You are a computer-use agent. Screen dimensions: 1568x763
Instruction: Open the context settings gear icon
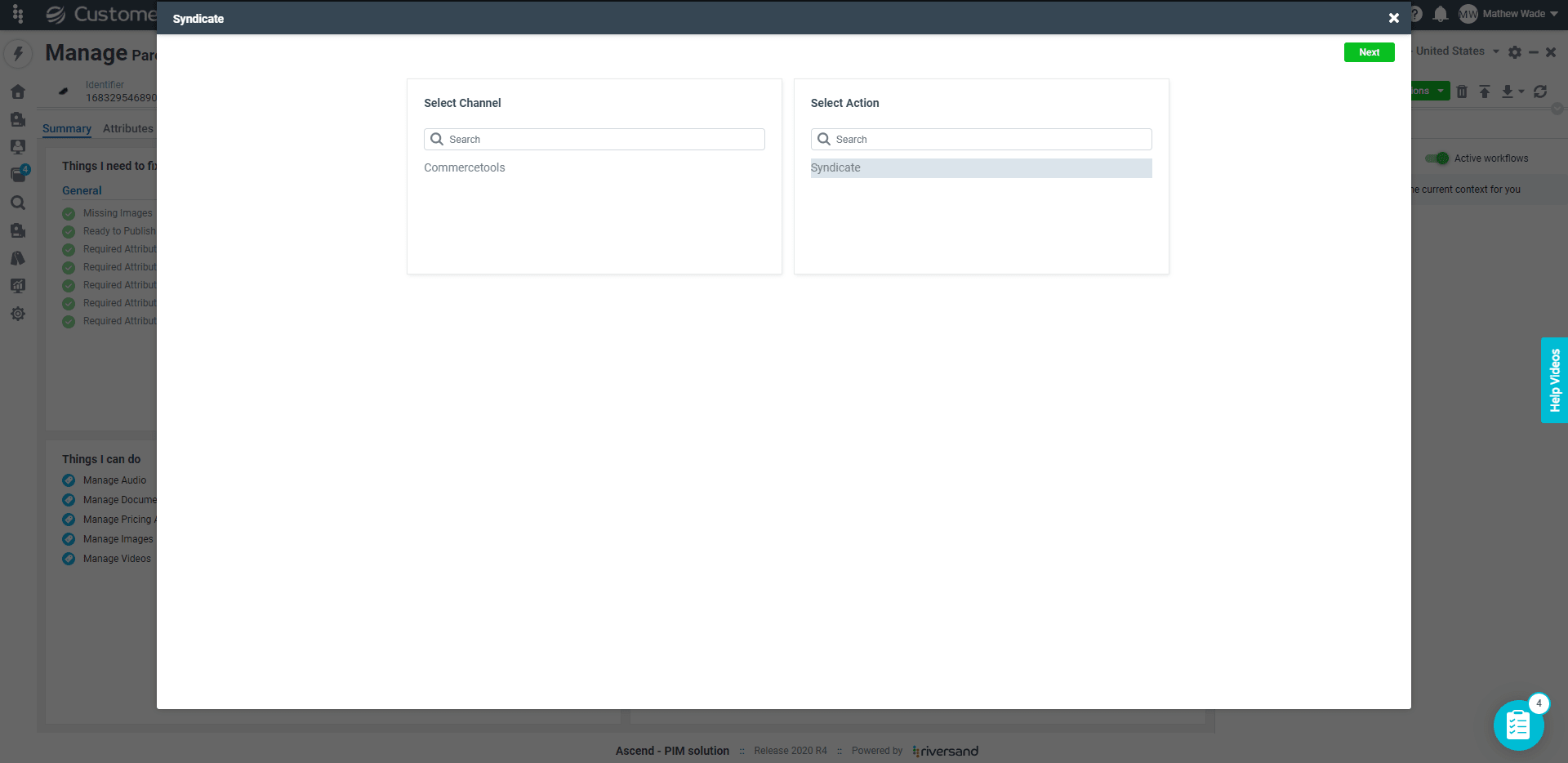click(1515, 52)
